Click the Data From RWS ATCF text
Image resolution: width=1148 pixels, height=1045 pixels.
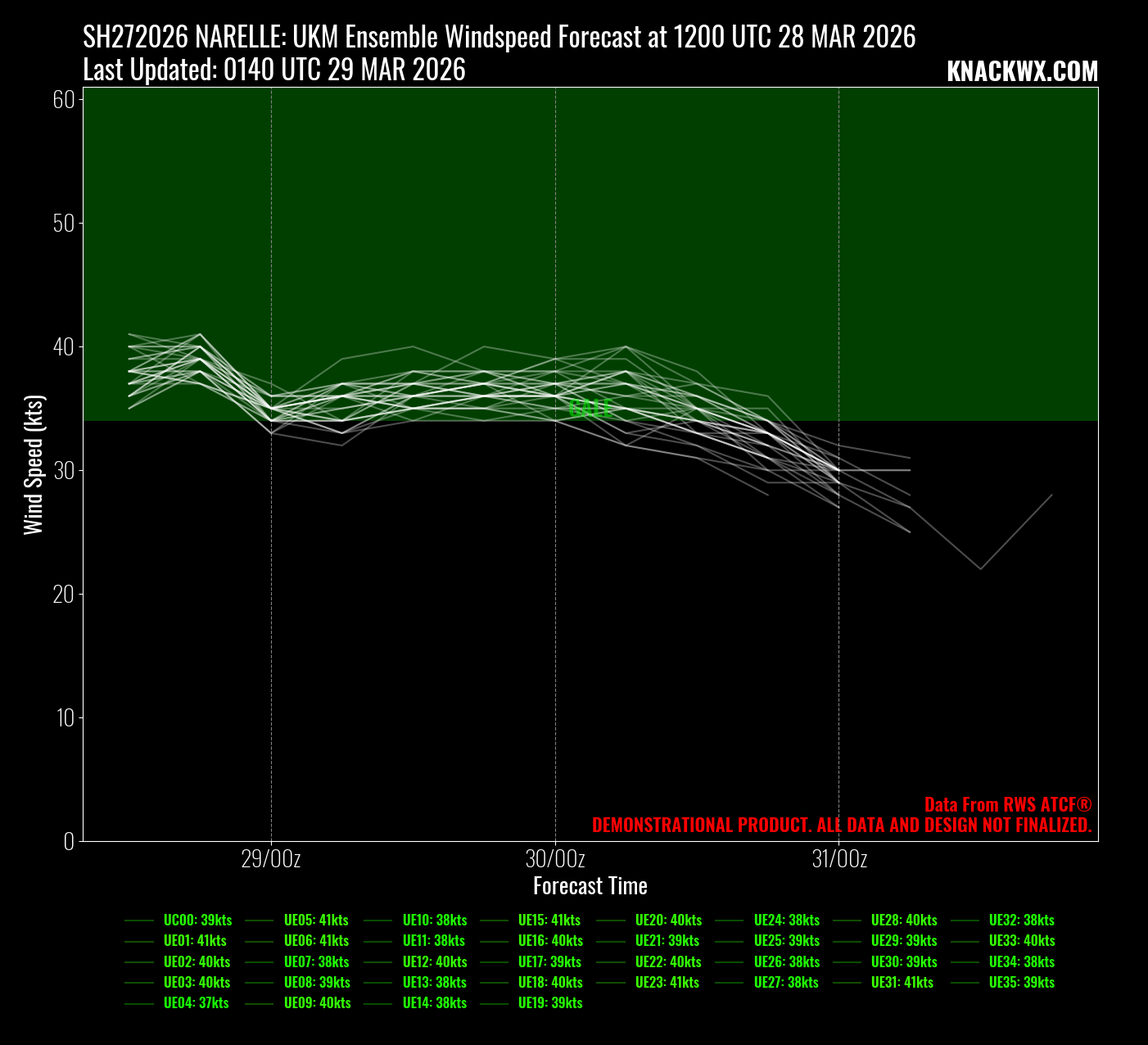pyautogui.click(x=1008, y=805)
